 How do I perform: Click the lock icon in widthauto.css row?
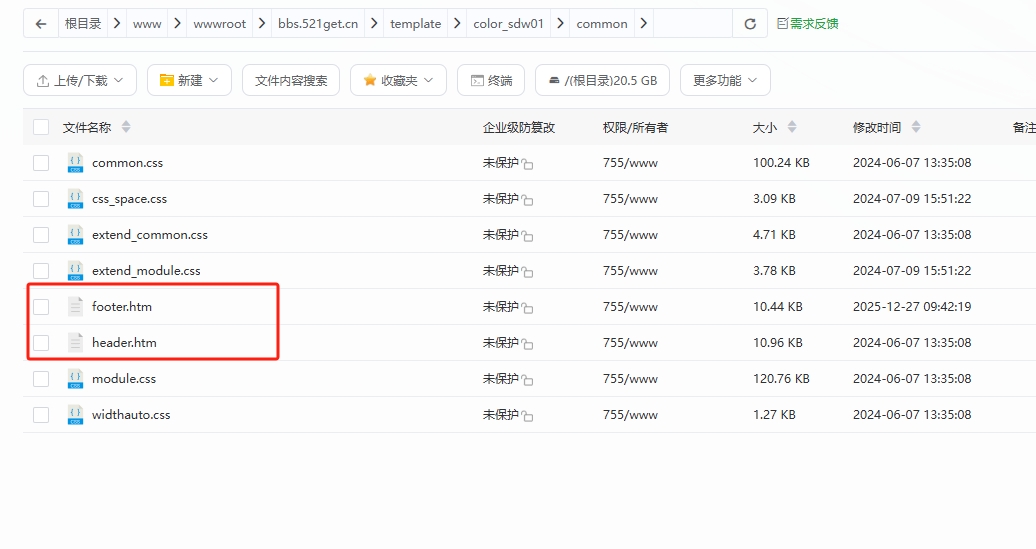click(527, 416)
